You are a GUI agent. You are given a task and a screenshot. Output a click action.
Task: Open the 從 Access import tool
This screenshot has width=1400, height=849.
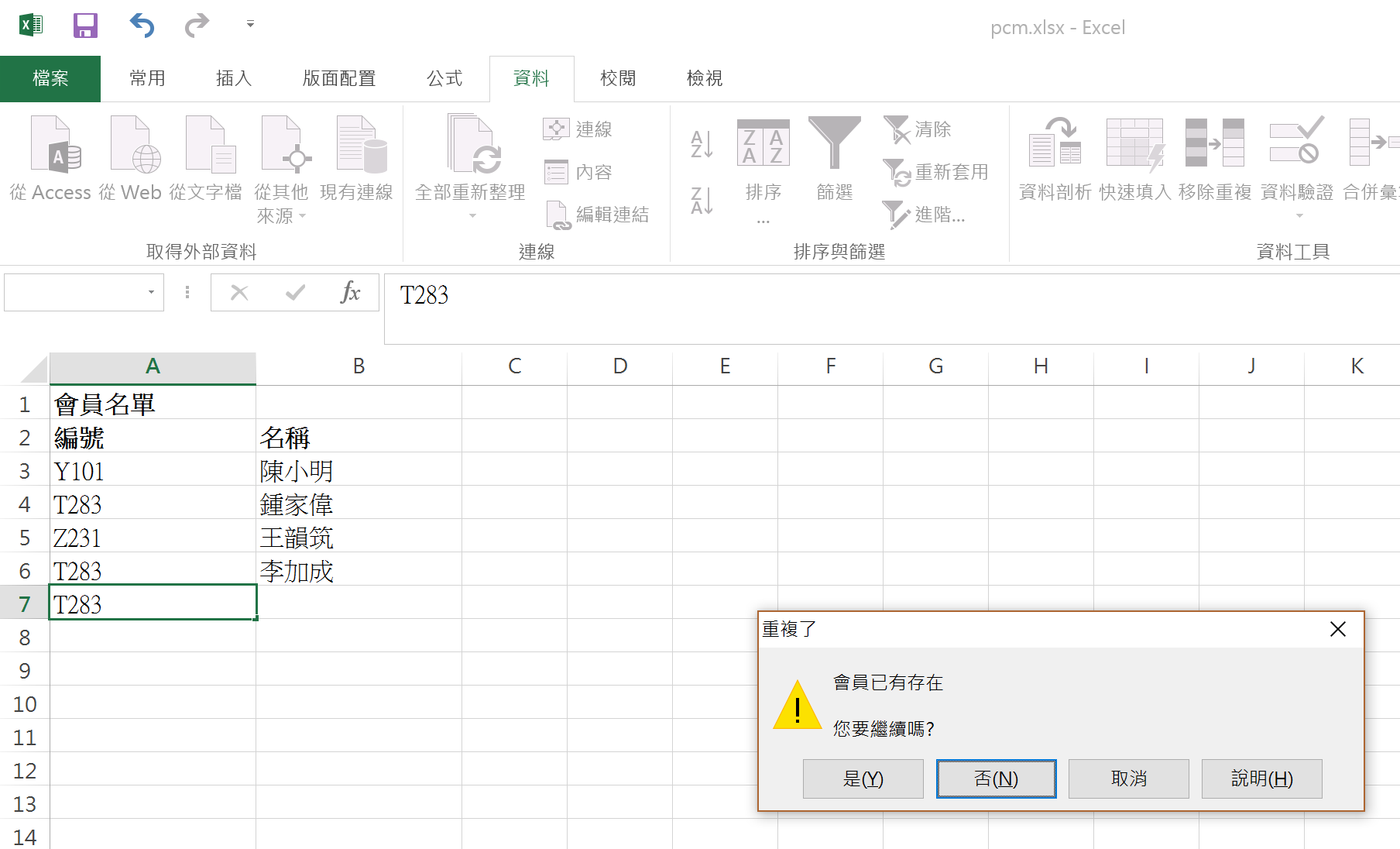point(51,159)
